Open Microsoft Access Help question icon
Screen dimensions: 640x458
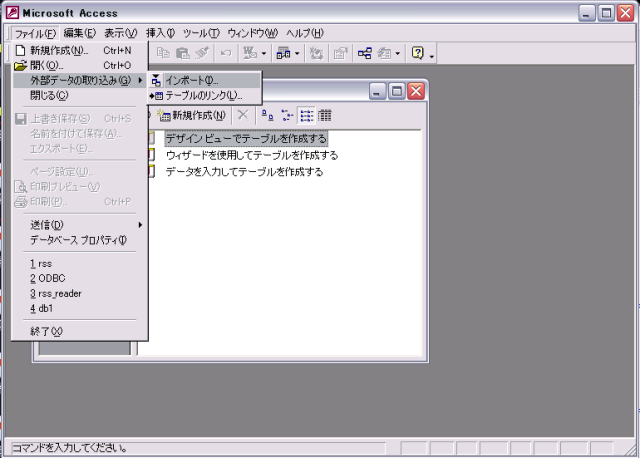(418, 53)
